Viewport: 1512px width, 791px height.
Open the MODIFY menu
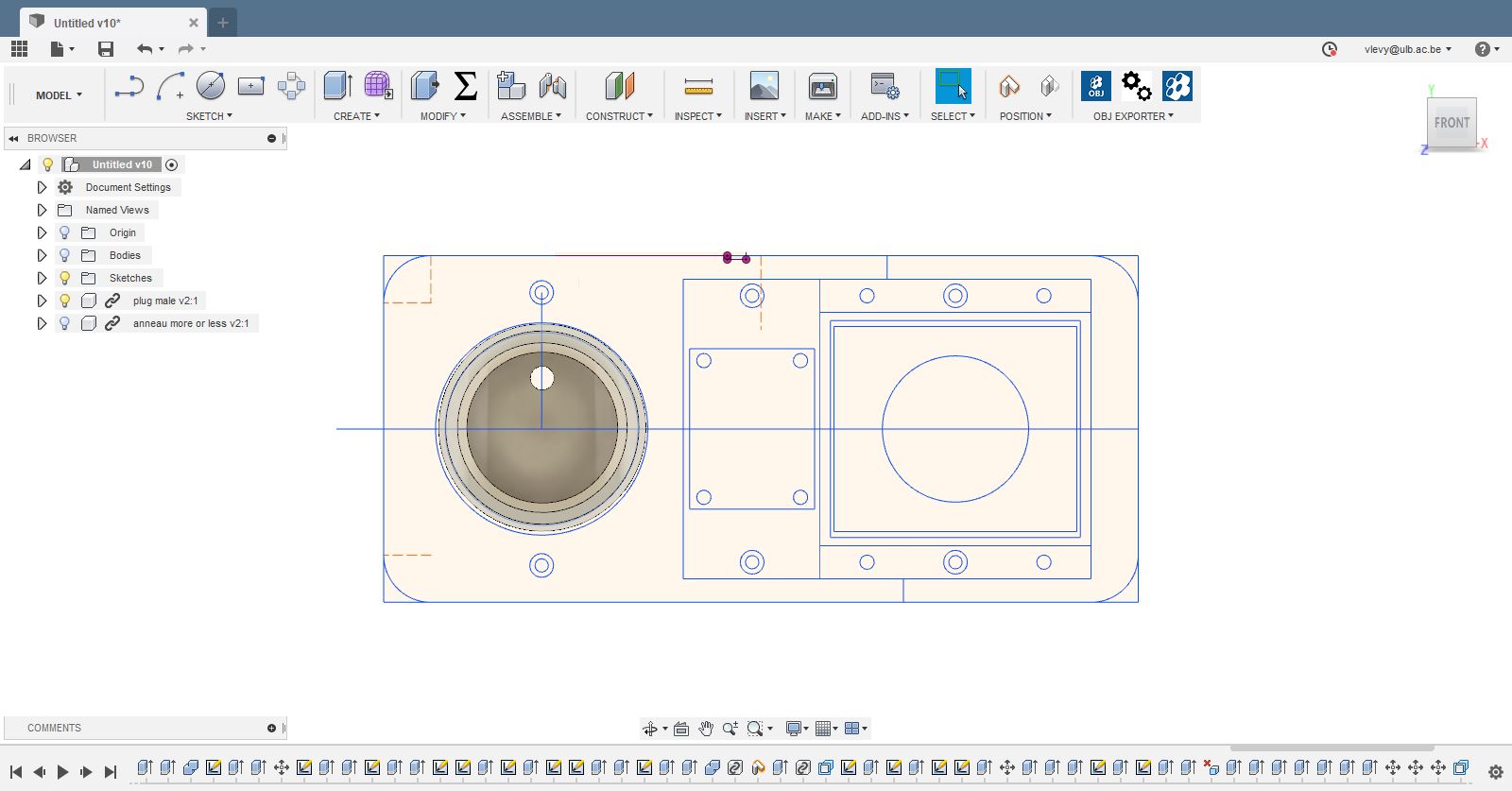(x=443, y=116)
